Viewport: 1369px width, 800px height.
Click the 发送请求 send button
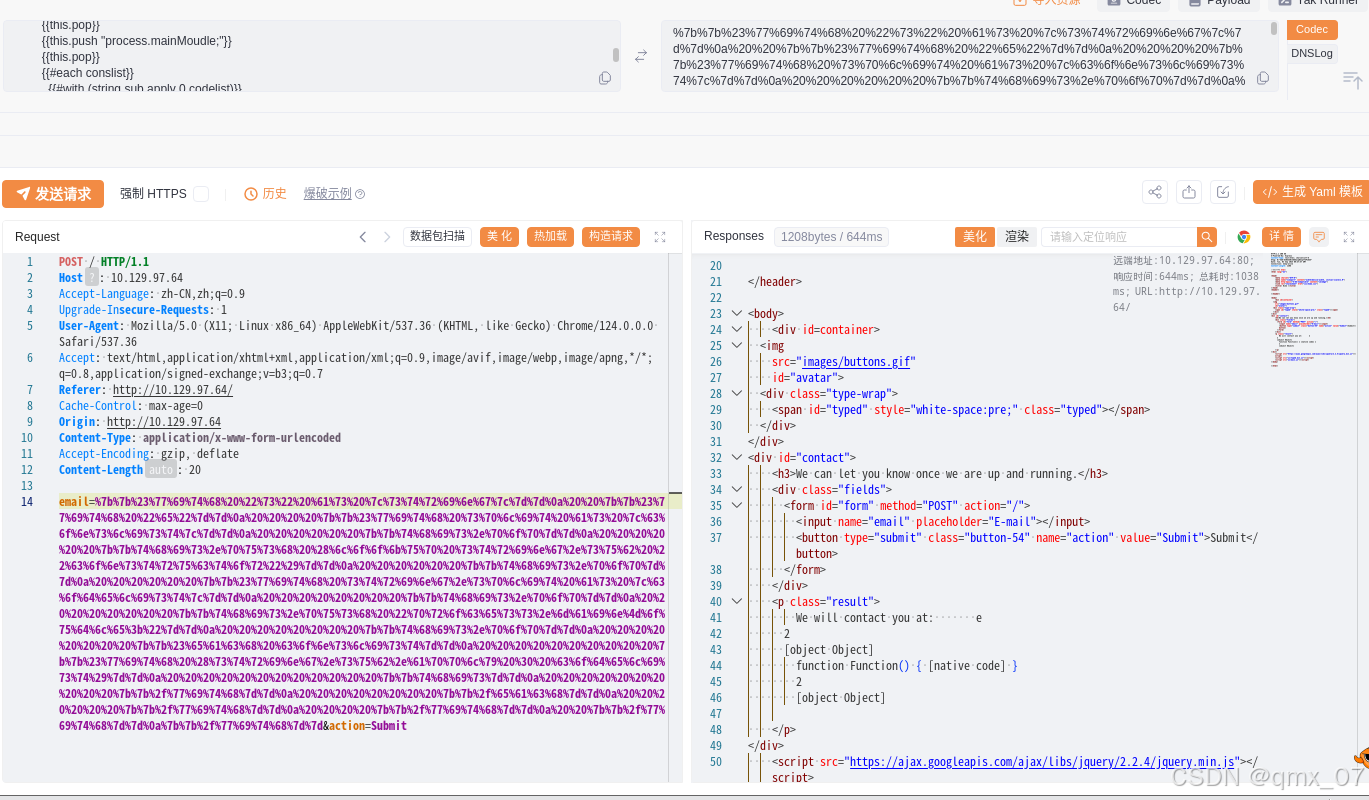(x=53, y=194)
